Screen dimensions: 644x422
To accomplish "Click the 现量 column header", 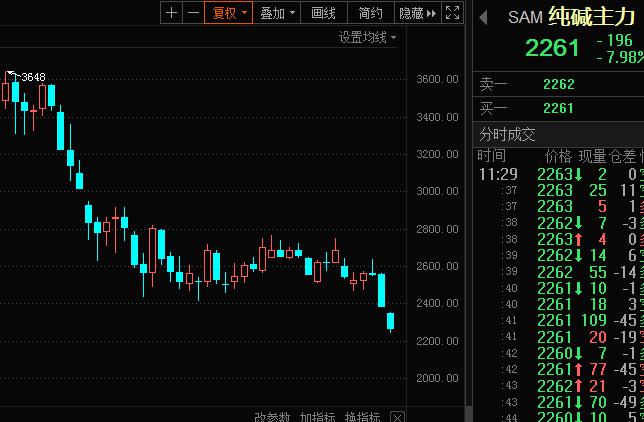I will 592,156.
